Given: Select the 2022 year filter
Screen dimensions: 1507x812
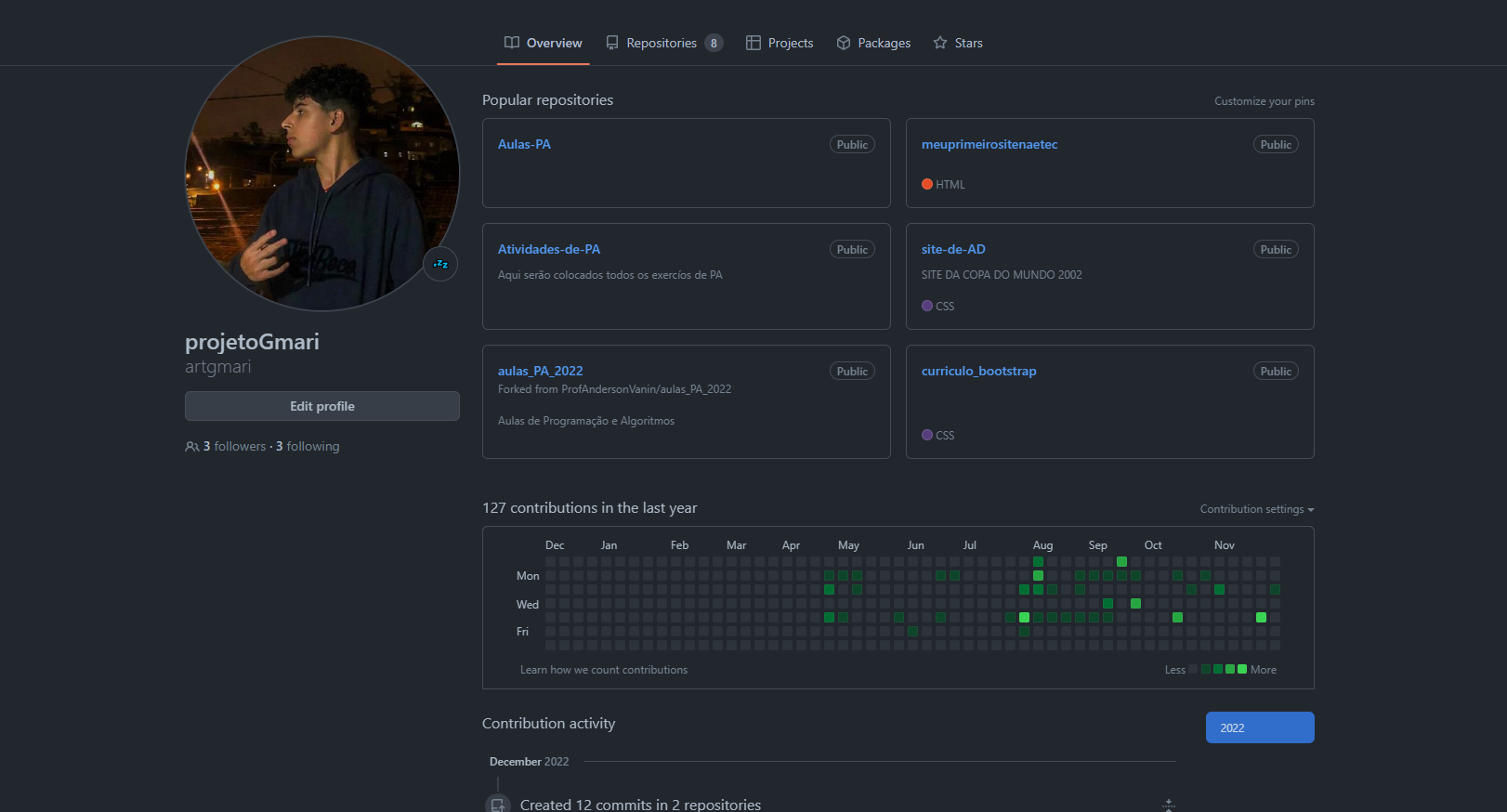Looking at the screenshot, I should [x=1259, y=727].
